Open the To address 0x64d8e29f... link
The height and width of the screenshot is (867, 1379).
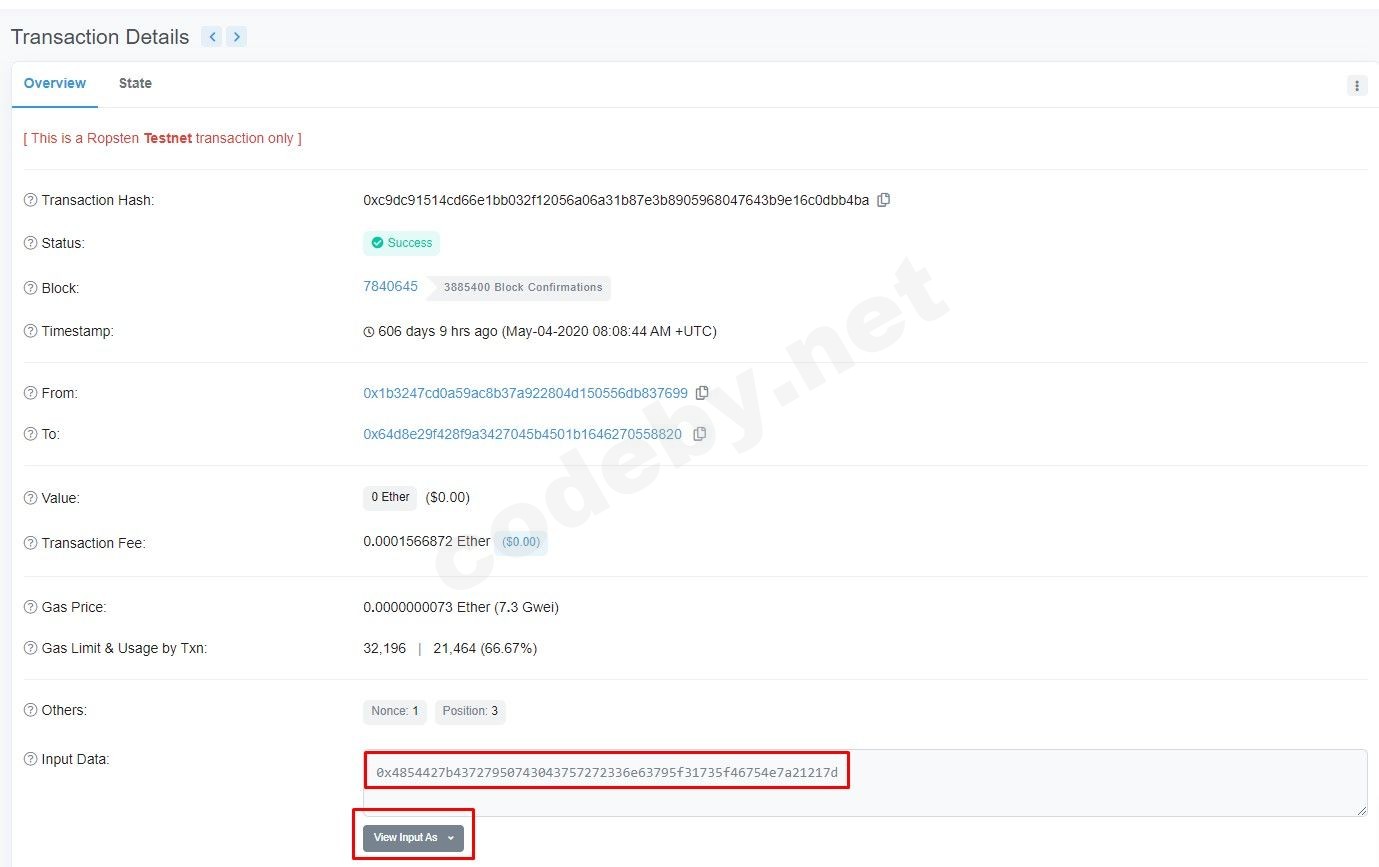click(522, 434)
